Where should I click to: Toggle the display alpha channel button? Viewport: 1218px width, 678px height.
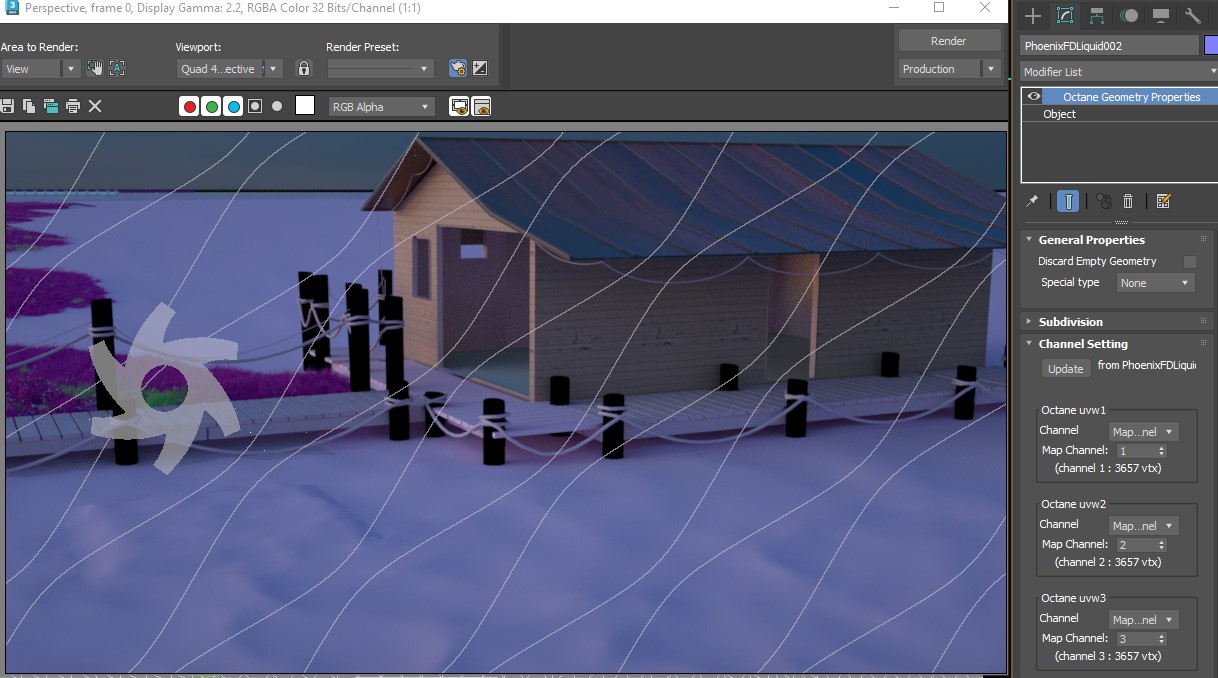[x=255, y=106]
